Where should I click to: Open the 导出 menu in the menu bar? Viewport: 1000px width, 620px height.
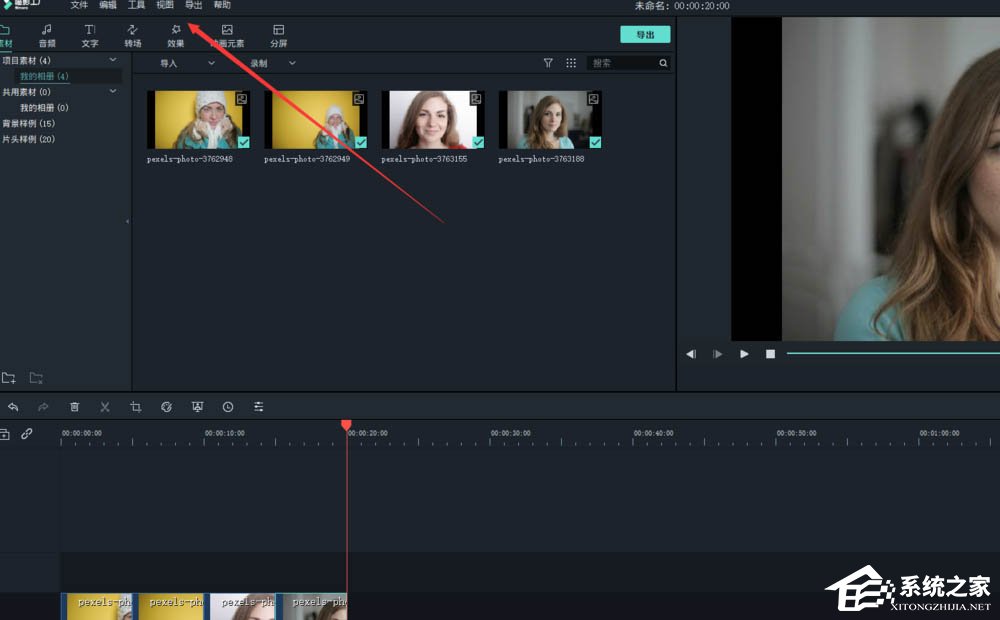point(193,5)
